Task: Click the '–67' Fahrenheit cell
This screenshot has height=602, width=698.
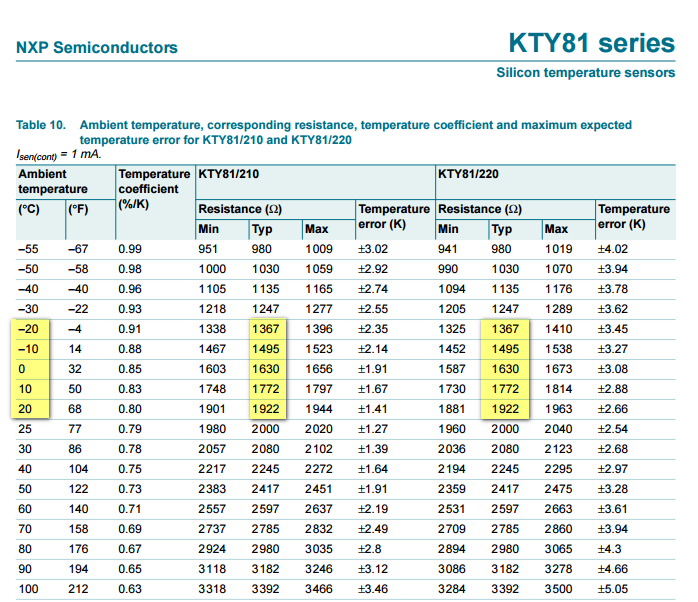Action: pyautogui.click(x=78, y=249)
